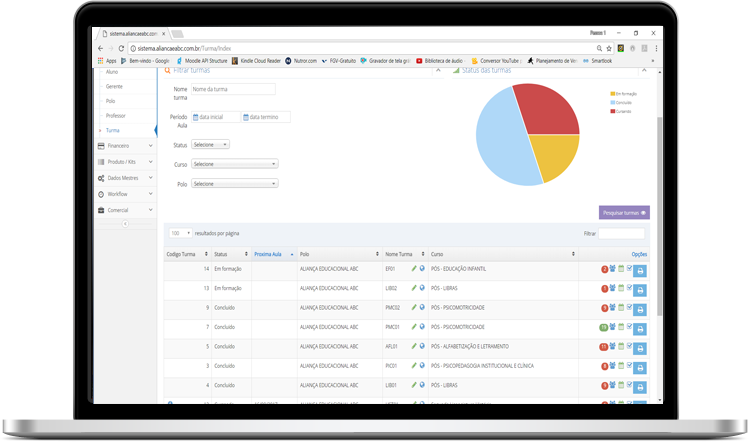Toggle the check icon in PIC01 row

tap(630, 365)
